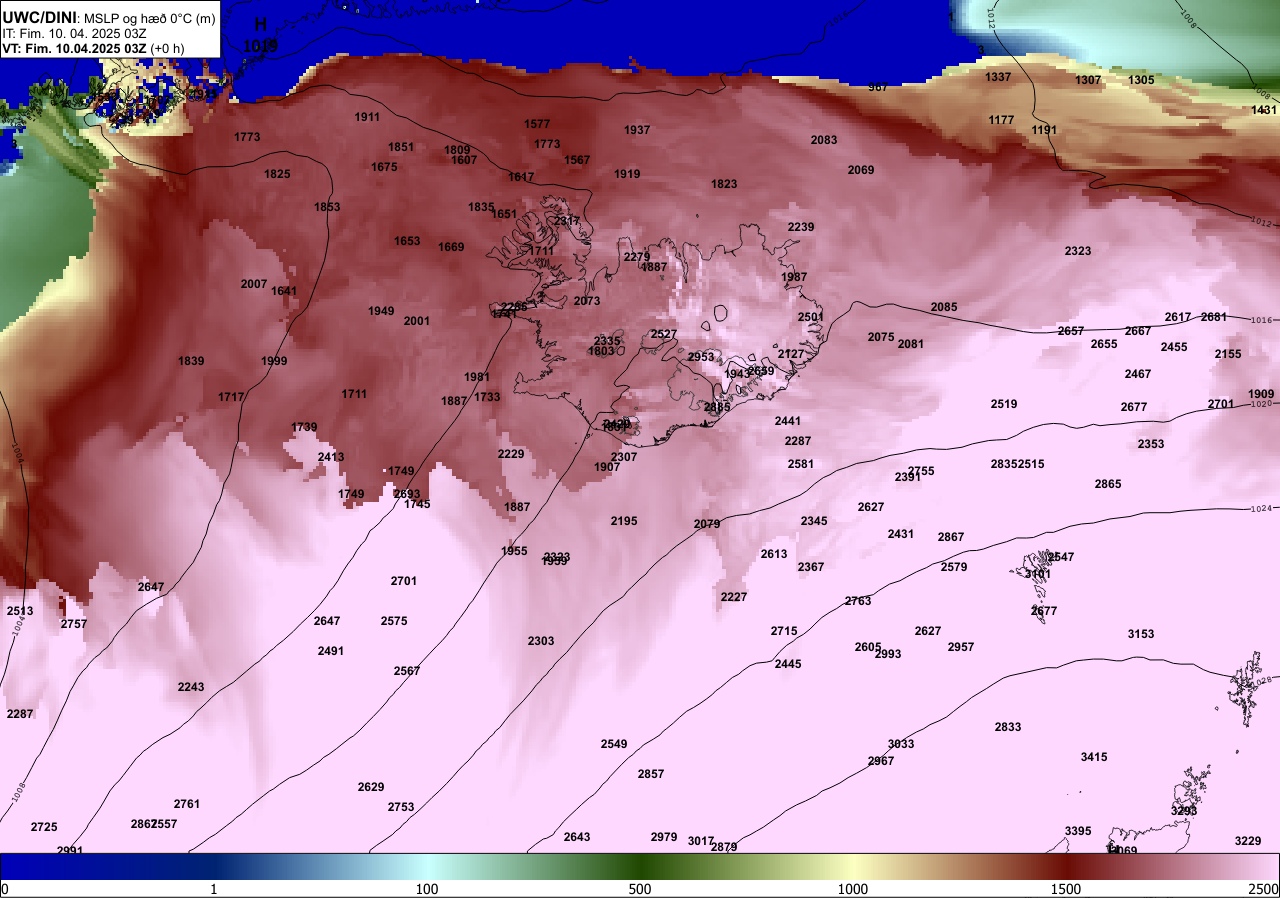The height and width of the screenshot is (898, 1280).
Task: Click the height value 1337
Action: coord(998,77)
